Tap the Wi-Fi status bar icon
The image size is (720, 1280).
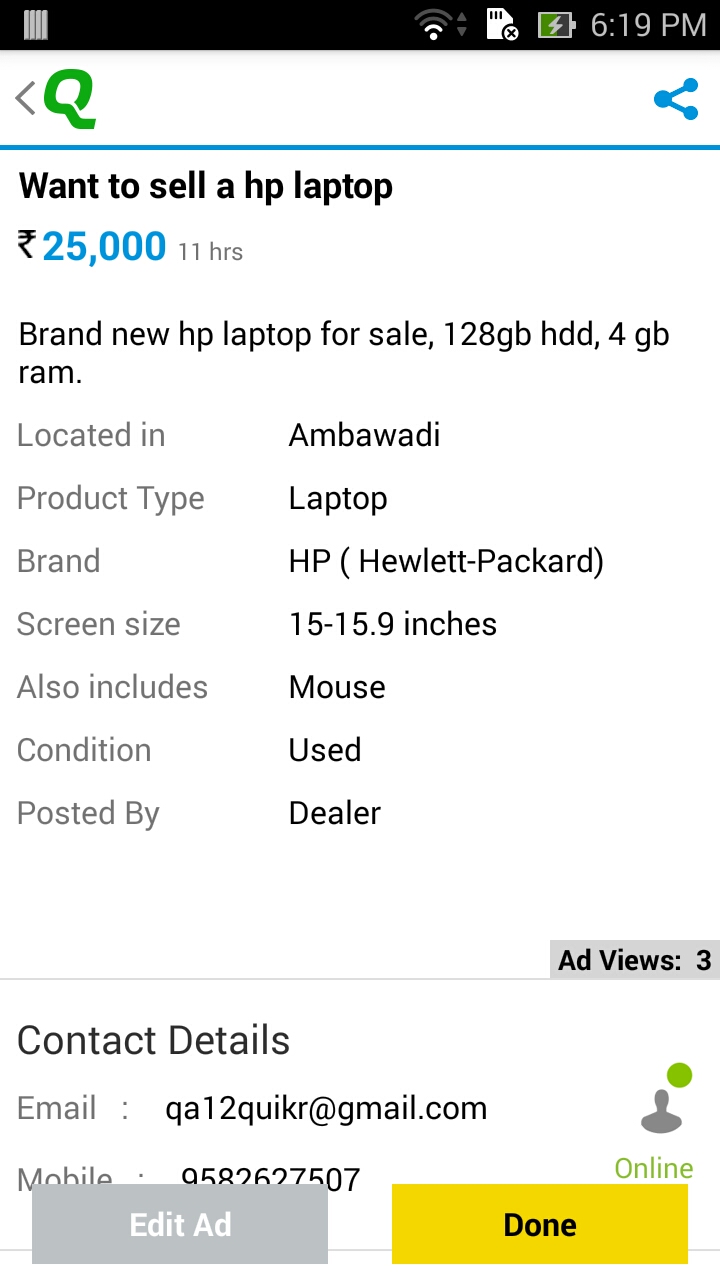(433, 24)
